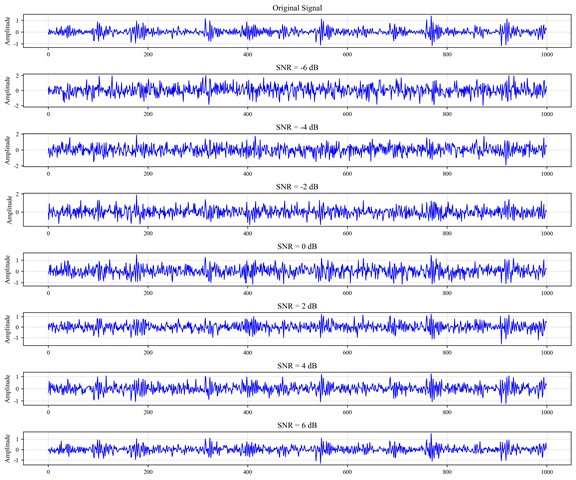The image size is (576, 480).
Task: Click x-axis tick 200 of SNR = 6 dB plot
Action: click(x=148, y=472)
